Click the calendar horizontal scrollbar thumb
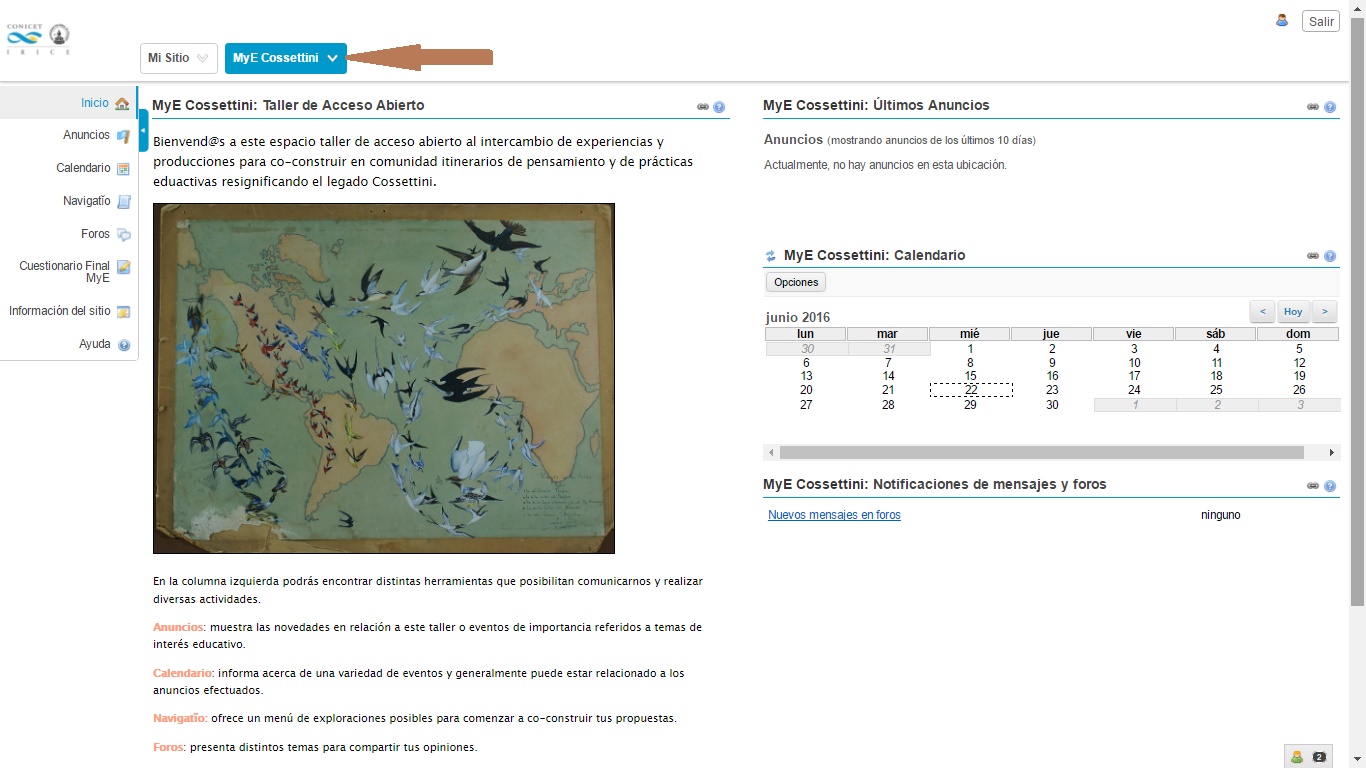 click(1041, 453)
